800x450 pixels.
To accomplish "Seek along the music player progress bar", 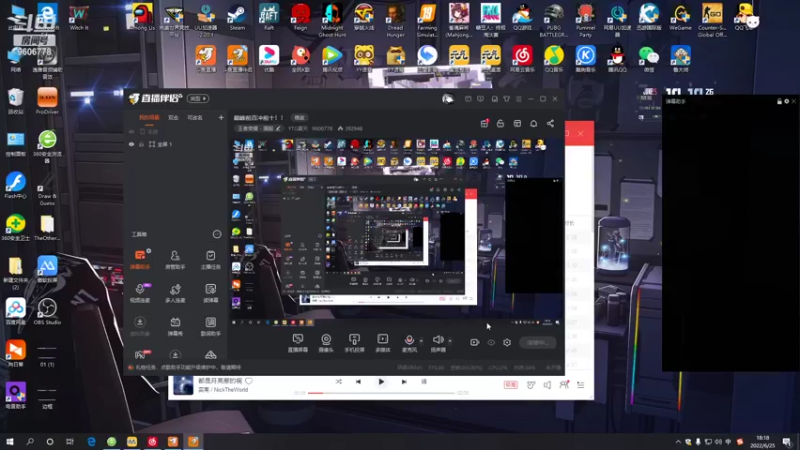I will click(381, 393).
